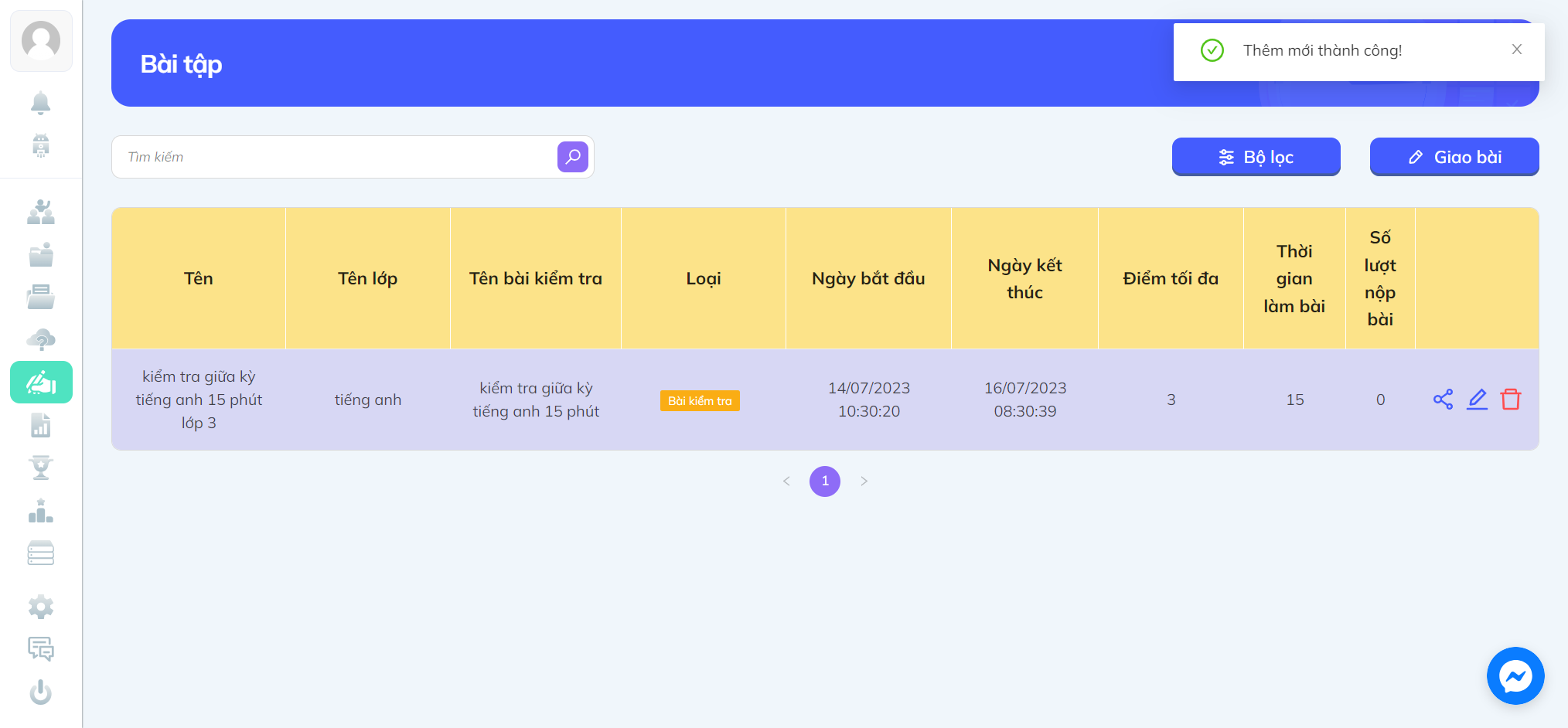The width and height of the screenshot is (1568, 728).
Task: Click the previous page arrow
Action: point(786,481)
